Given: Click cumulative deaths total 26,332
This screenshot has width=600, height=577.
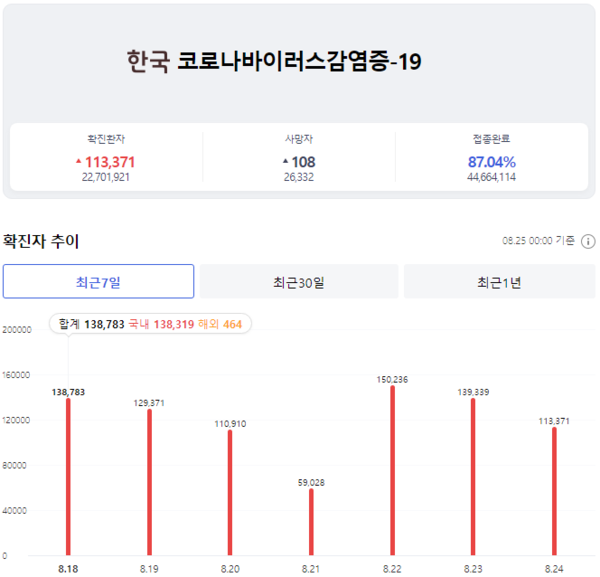Looking at the screenshot, I should coord(299,177).
